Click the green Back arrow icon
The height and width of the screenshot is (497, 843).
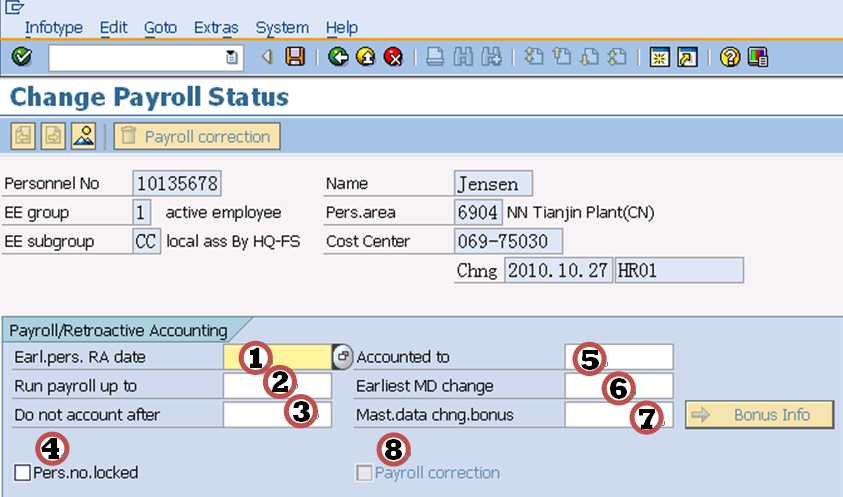tap(338, 58)
